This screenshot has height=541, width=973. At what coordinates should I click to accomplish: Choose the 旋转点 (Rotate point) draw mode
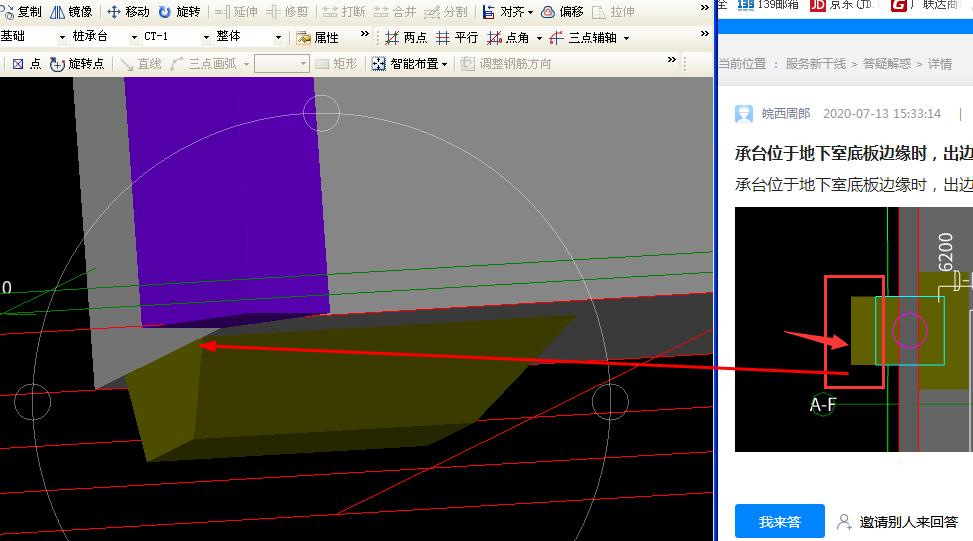77,64
